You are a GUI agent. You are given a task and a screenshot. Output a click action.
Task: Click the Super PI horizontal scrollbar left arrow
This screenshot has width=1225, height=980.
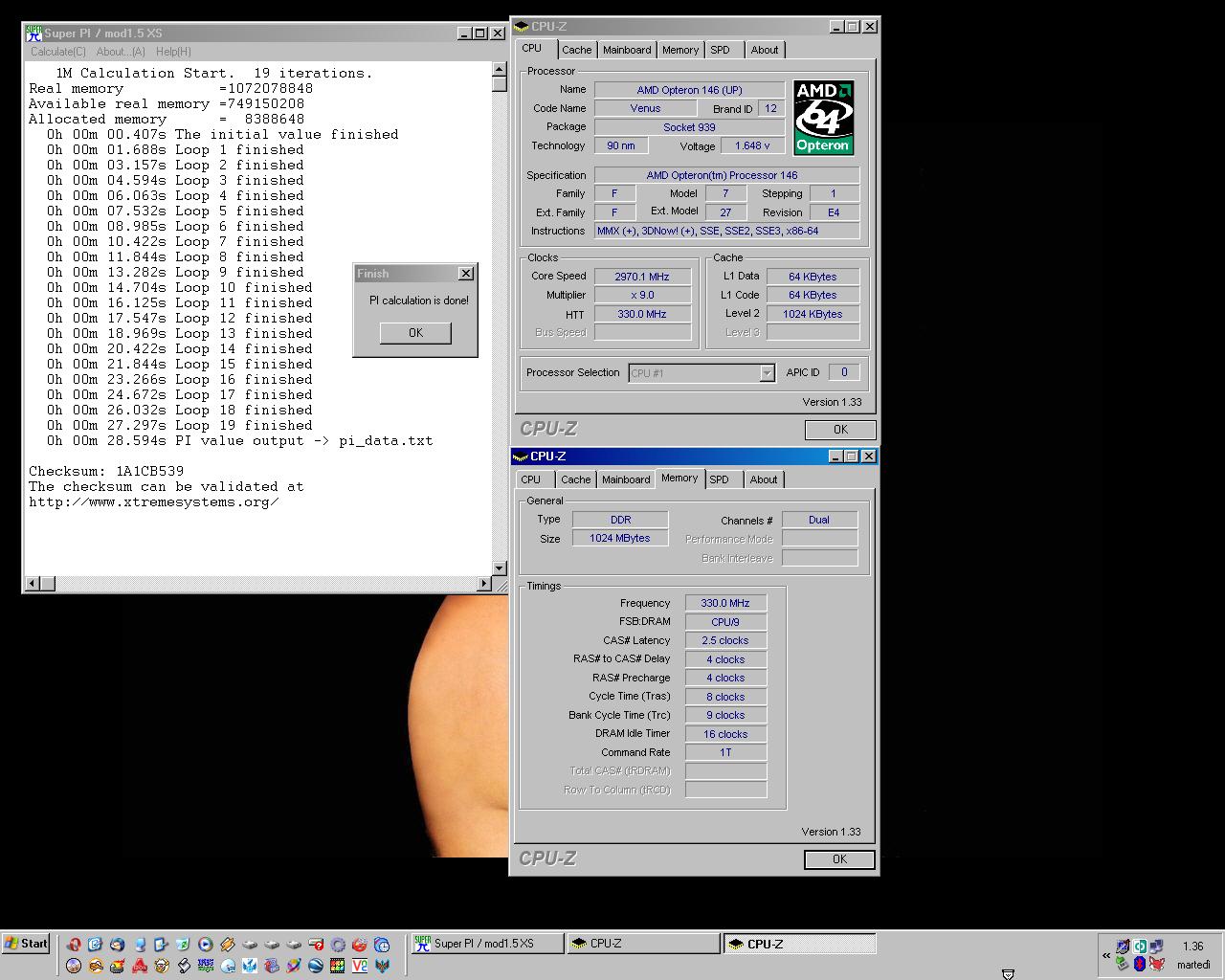[x=33, y=583]
